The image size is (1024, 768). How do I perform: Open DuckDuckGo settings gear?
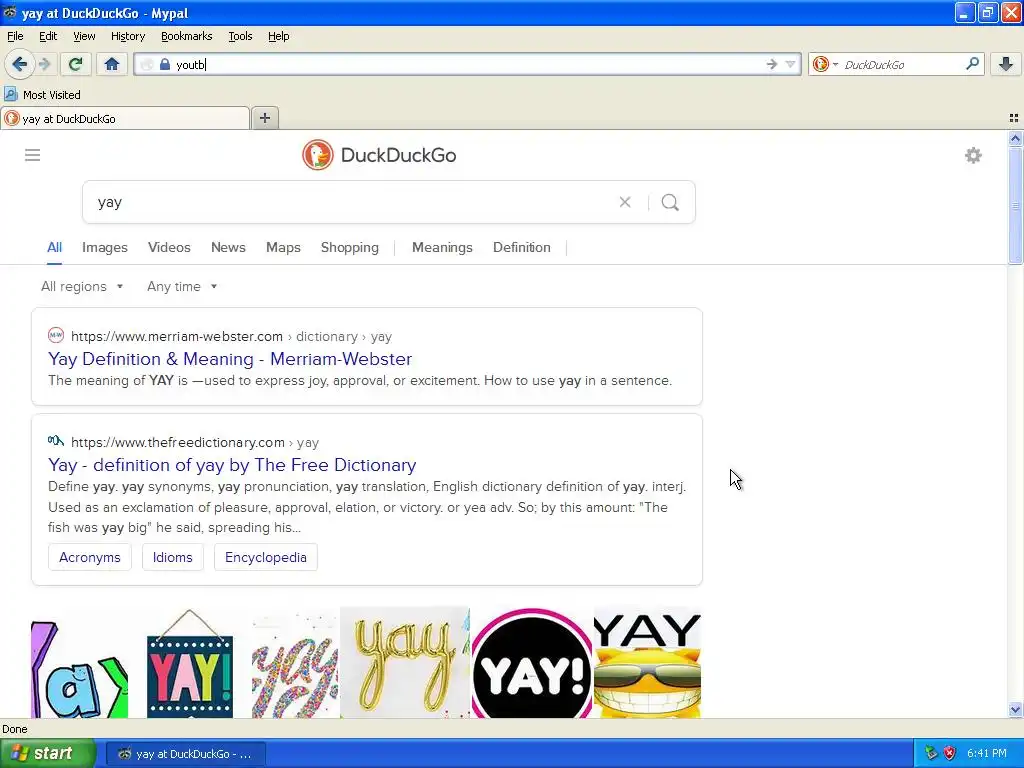click(x=973, y=155)
